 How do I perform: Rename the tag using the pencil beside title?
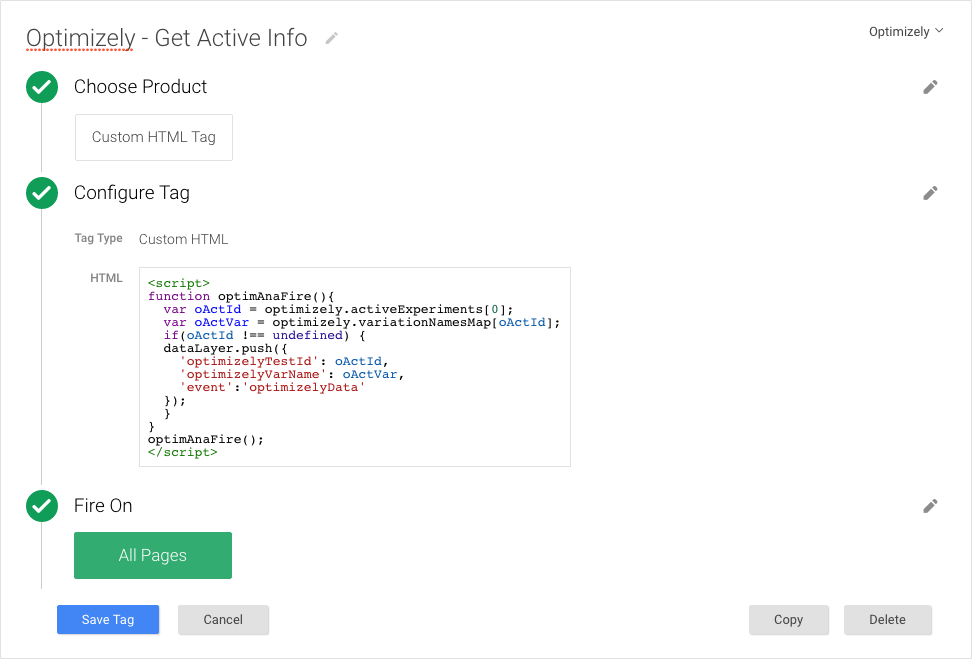[330, 37]
